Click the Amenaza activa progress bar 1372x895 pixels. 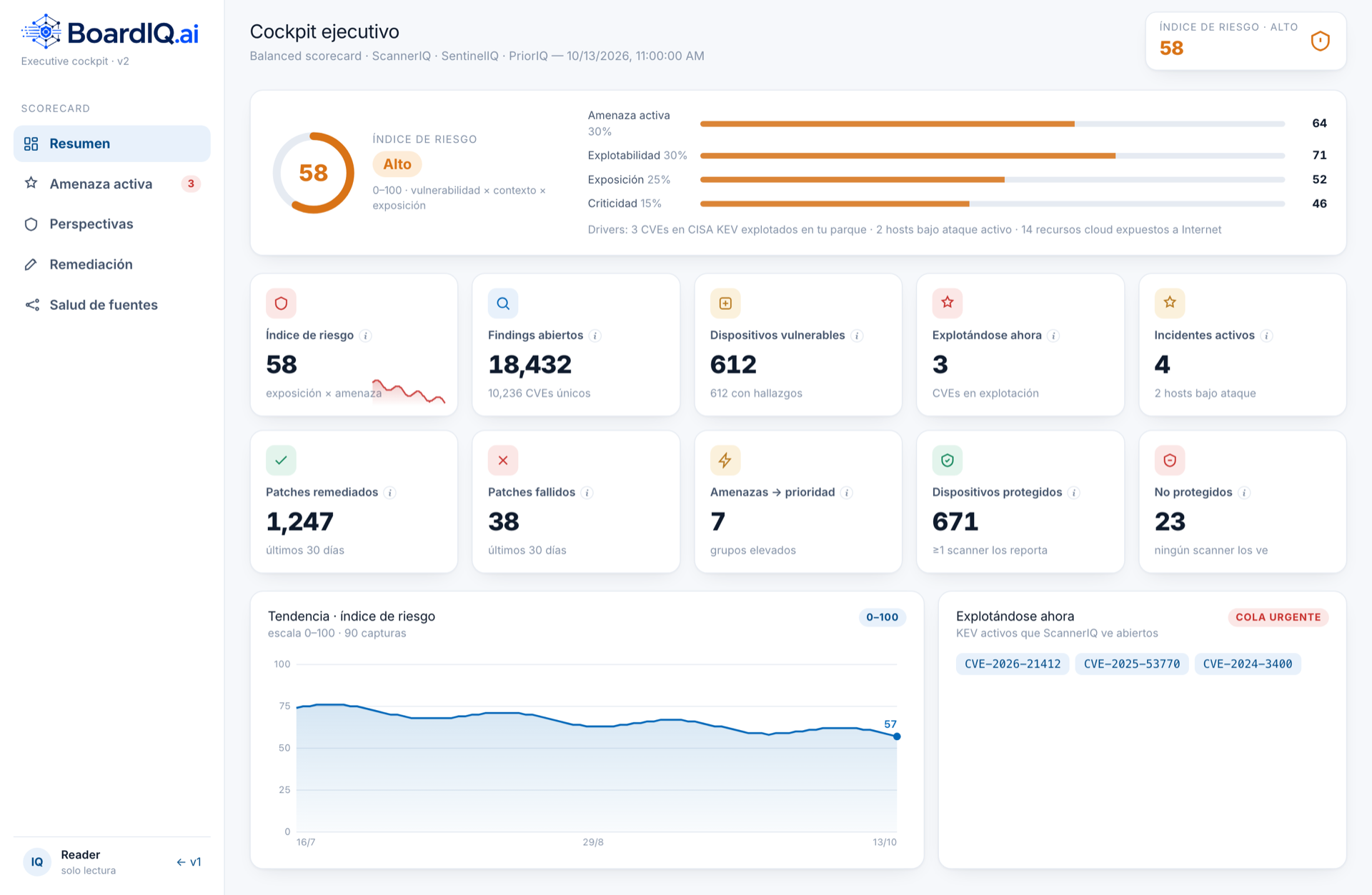tap(993, 124)
